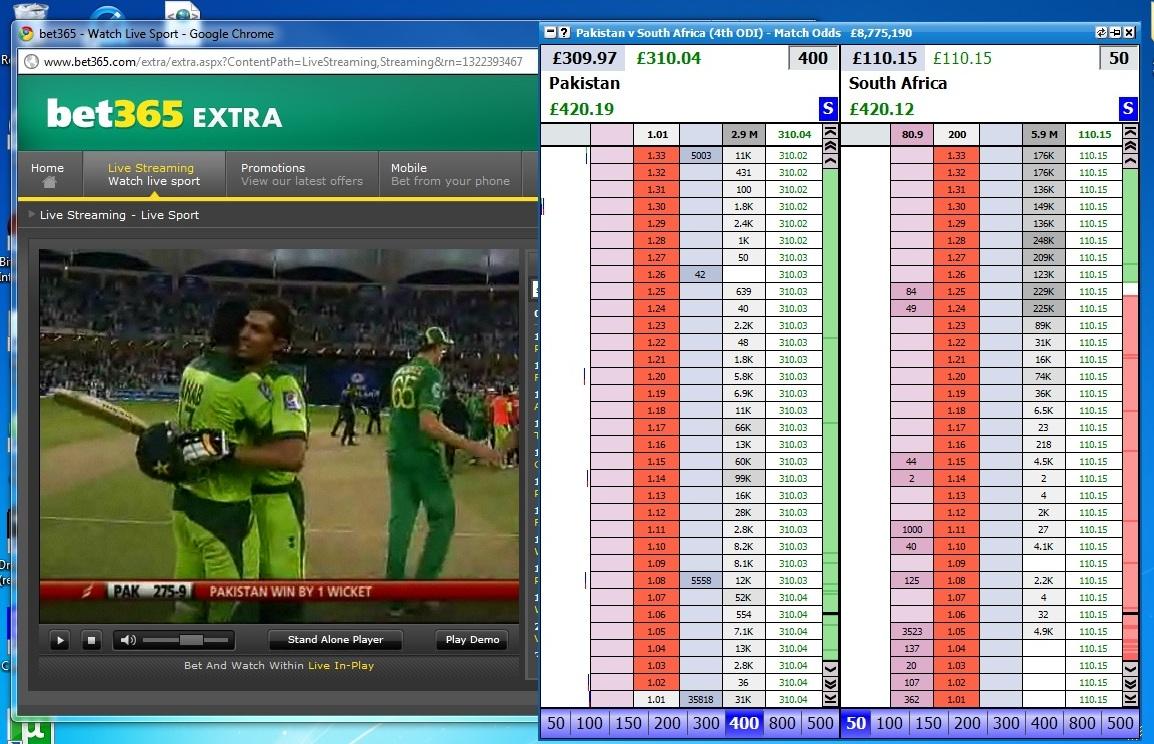Select Pakistan stake 800
Viewport: 1154px width, 744px height.
(782, 723)
